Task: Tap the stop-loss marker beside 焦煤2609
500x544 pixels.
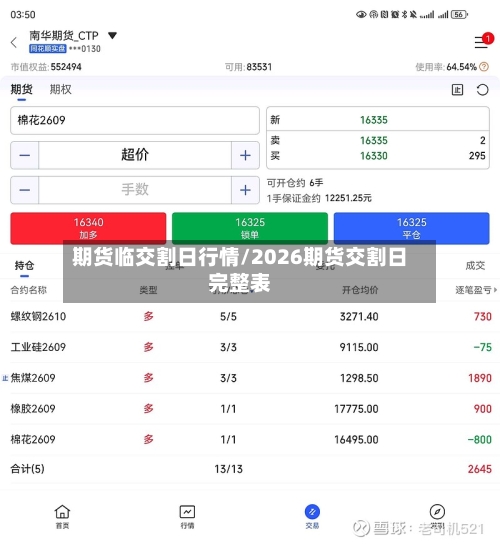Action: [5, 378]
